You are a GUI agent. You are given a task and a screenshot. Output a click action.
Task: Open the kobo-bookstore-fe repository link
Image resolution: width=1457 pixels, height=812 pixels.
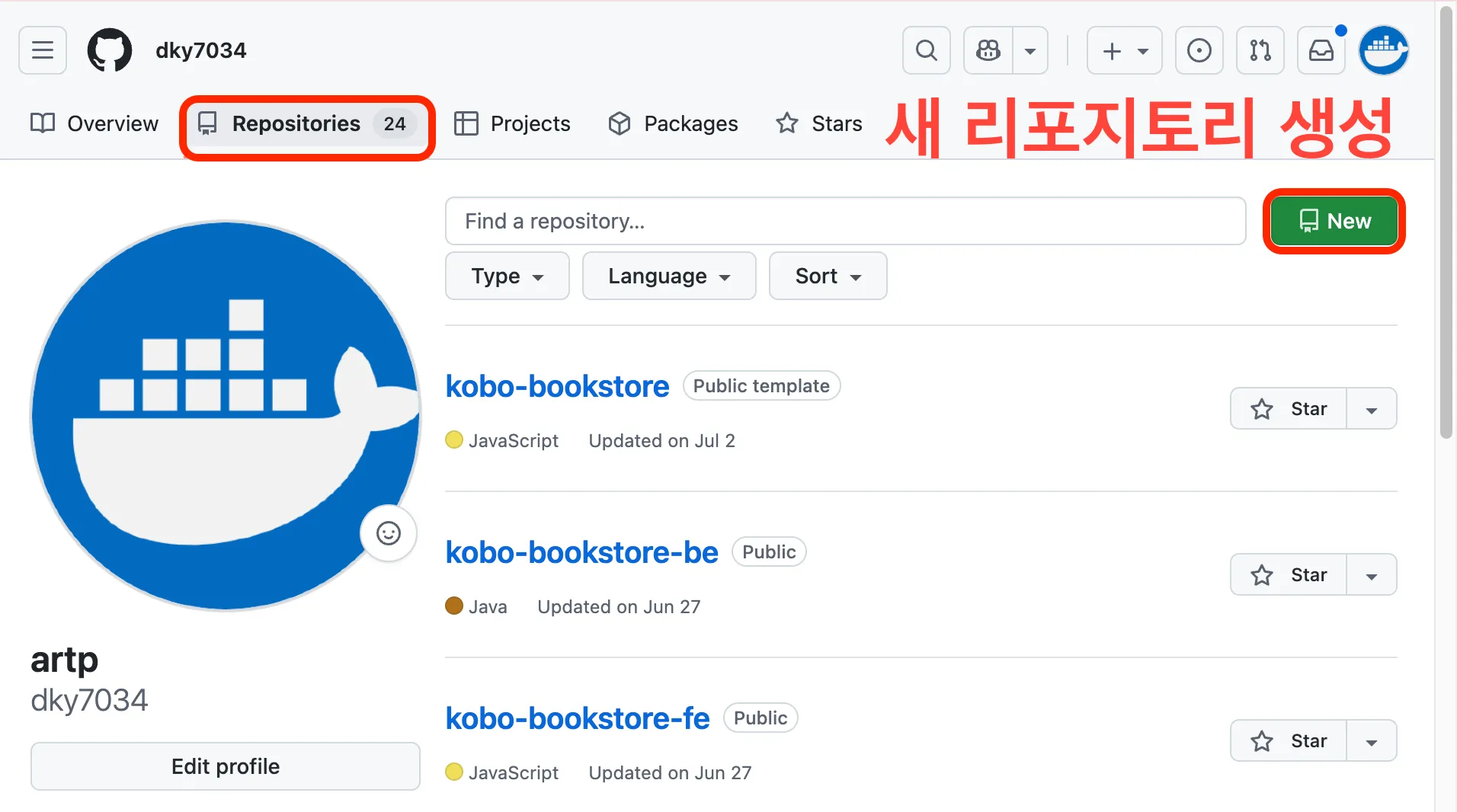[x=578, y=718]
